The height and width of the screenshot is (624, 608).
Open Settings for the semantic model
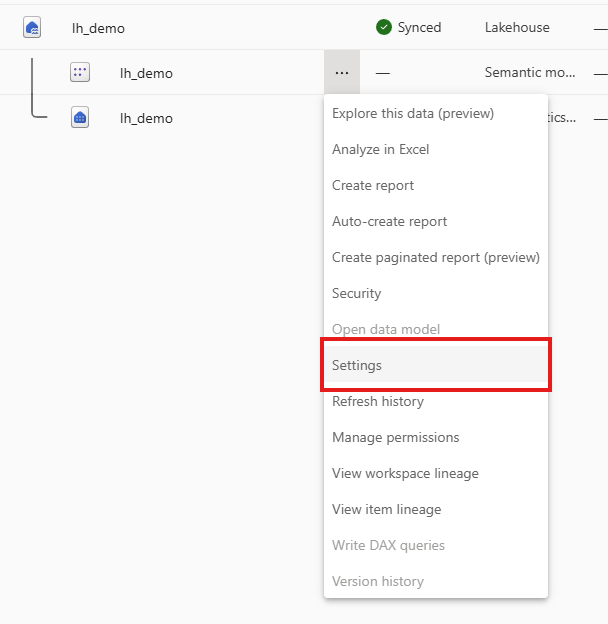pyautogui.click(x=357, y=365)
